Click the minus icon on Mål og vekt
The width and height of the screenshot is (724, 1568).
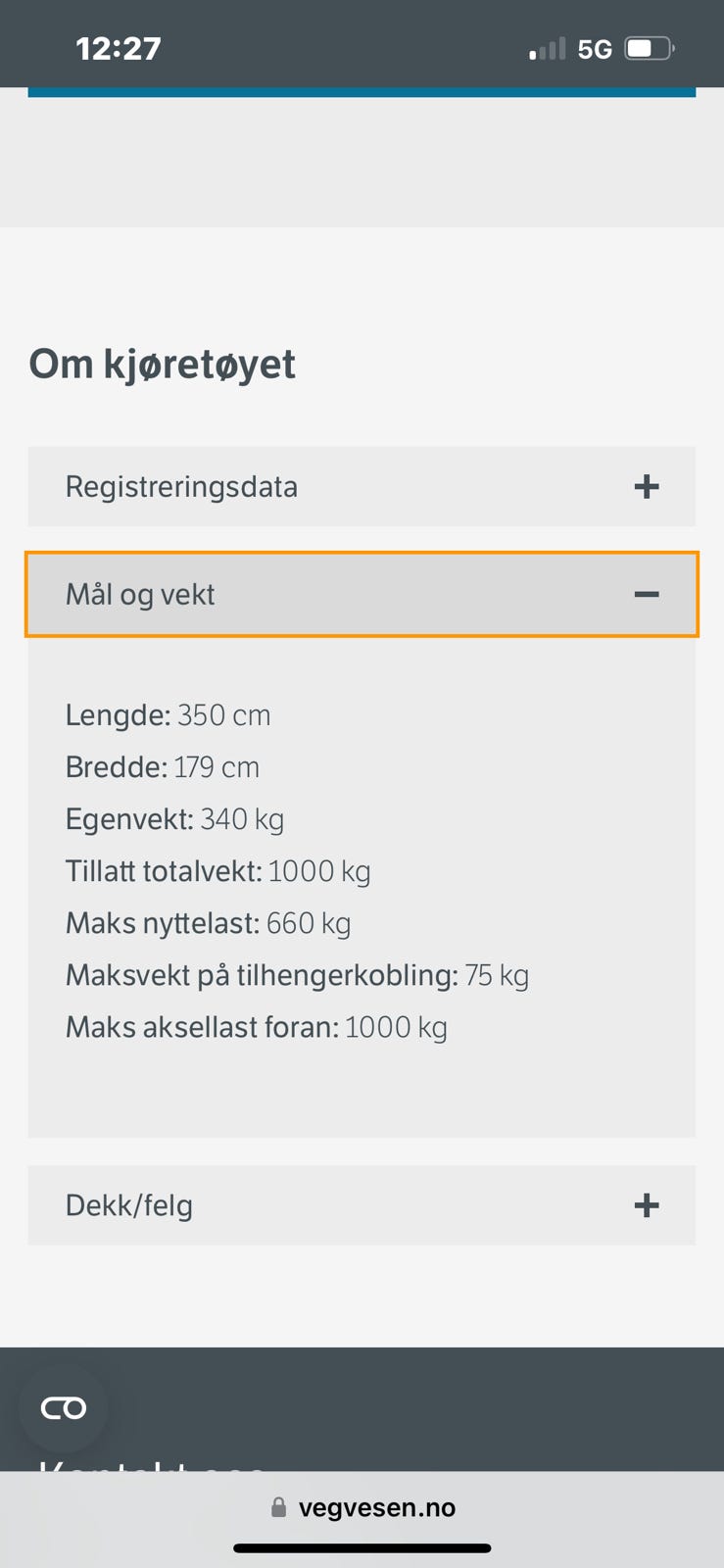tap(646, 595)
